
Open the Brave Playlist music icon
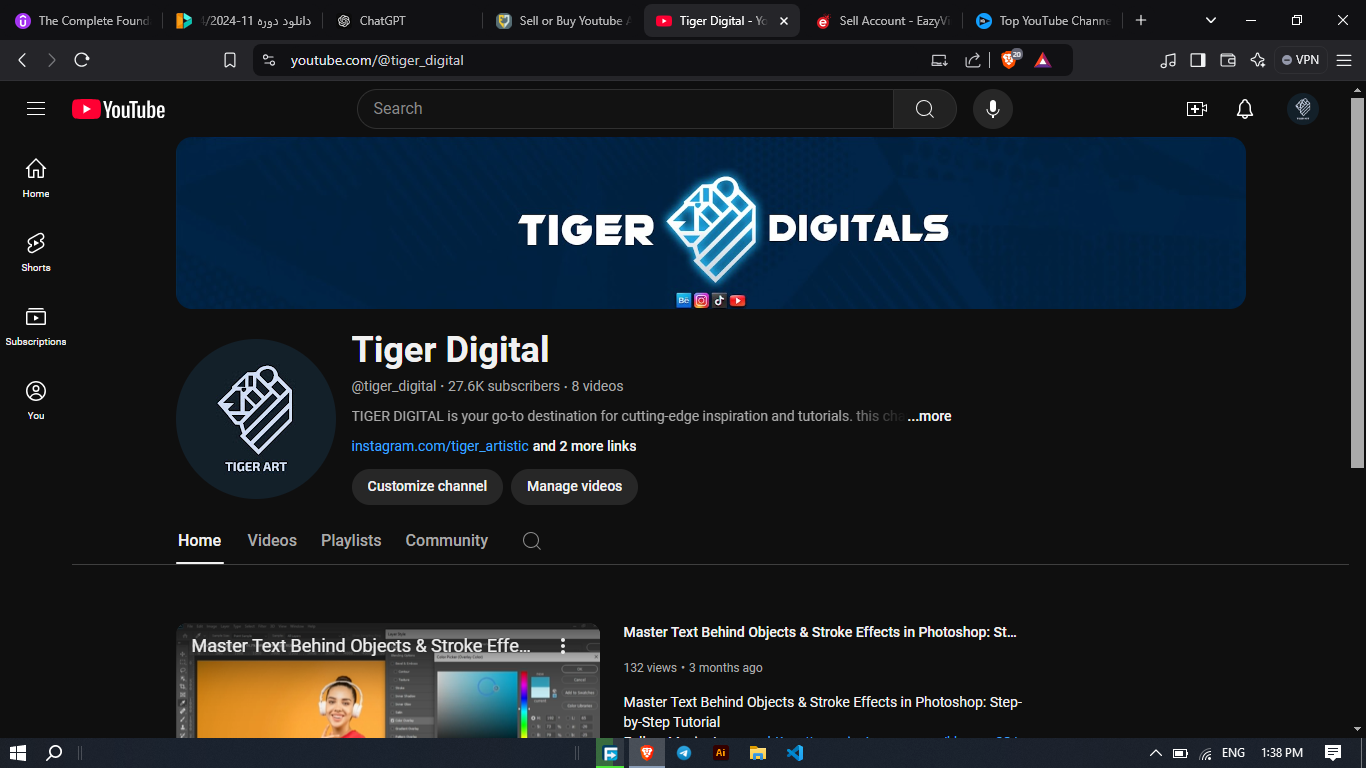pyautogui.click(x=1168, y=60)
